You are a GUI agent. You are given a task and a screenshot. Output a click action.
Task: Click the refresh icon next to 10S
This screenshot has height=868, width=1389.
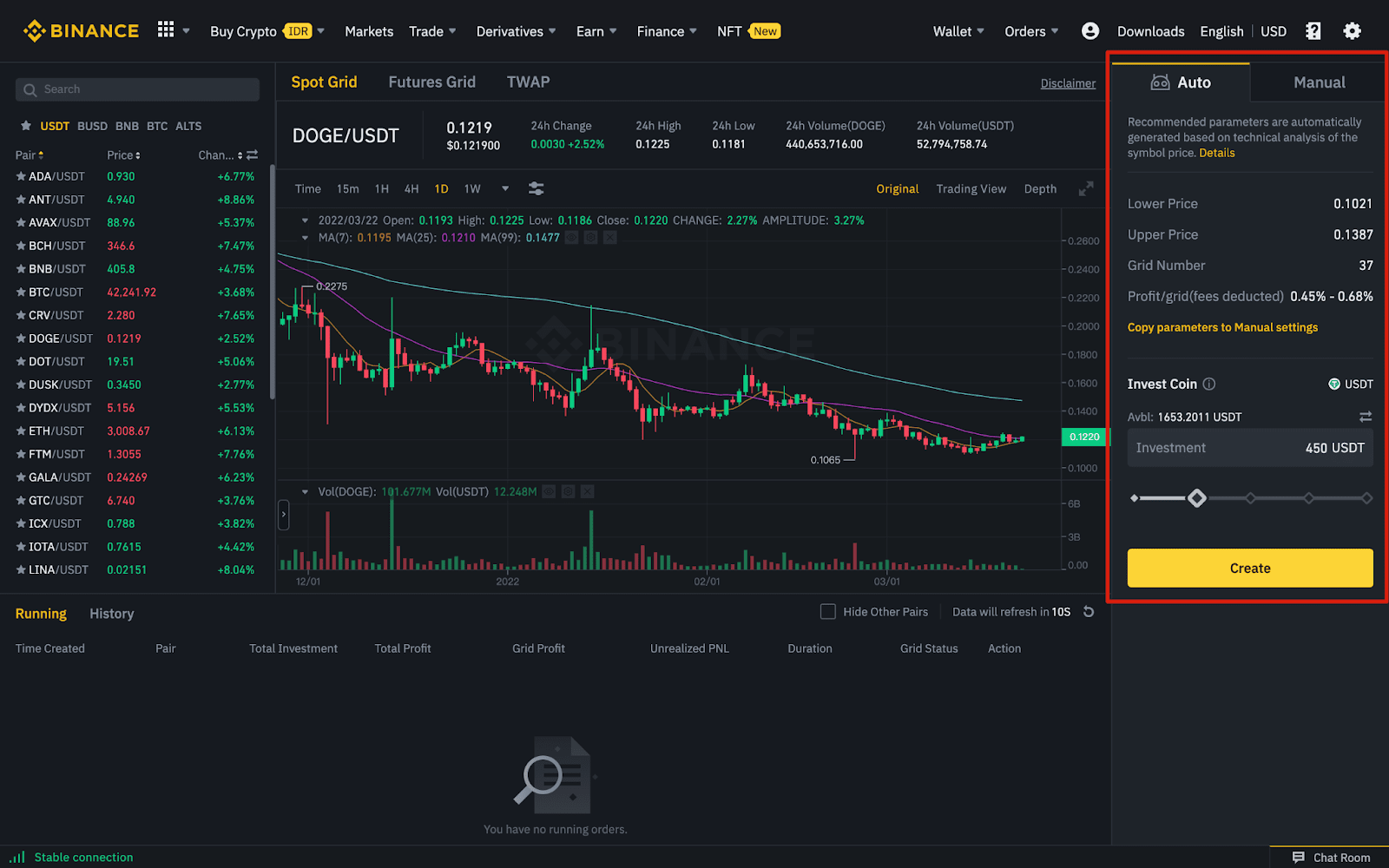click(1089, 612)
